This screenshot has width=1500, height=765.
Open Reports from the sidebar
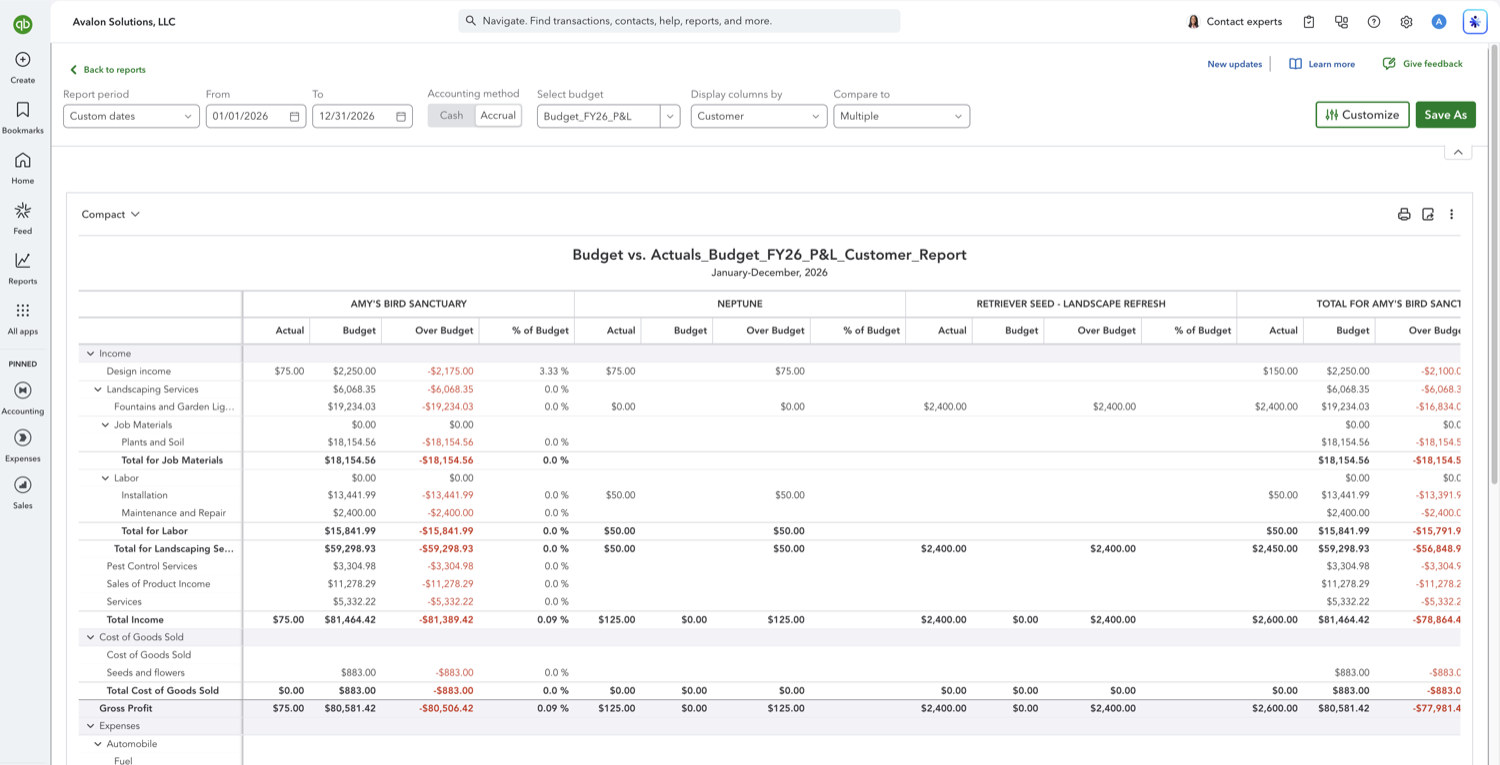pyautogui.click(x=23, y=267)
